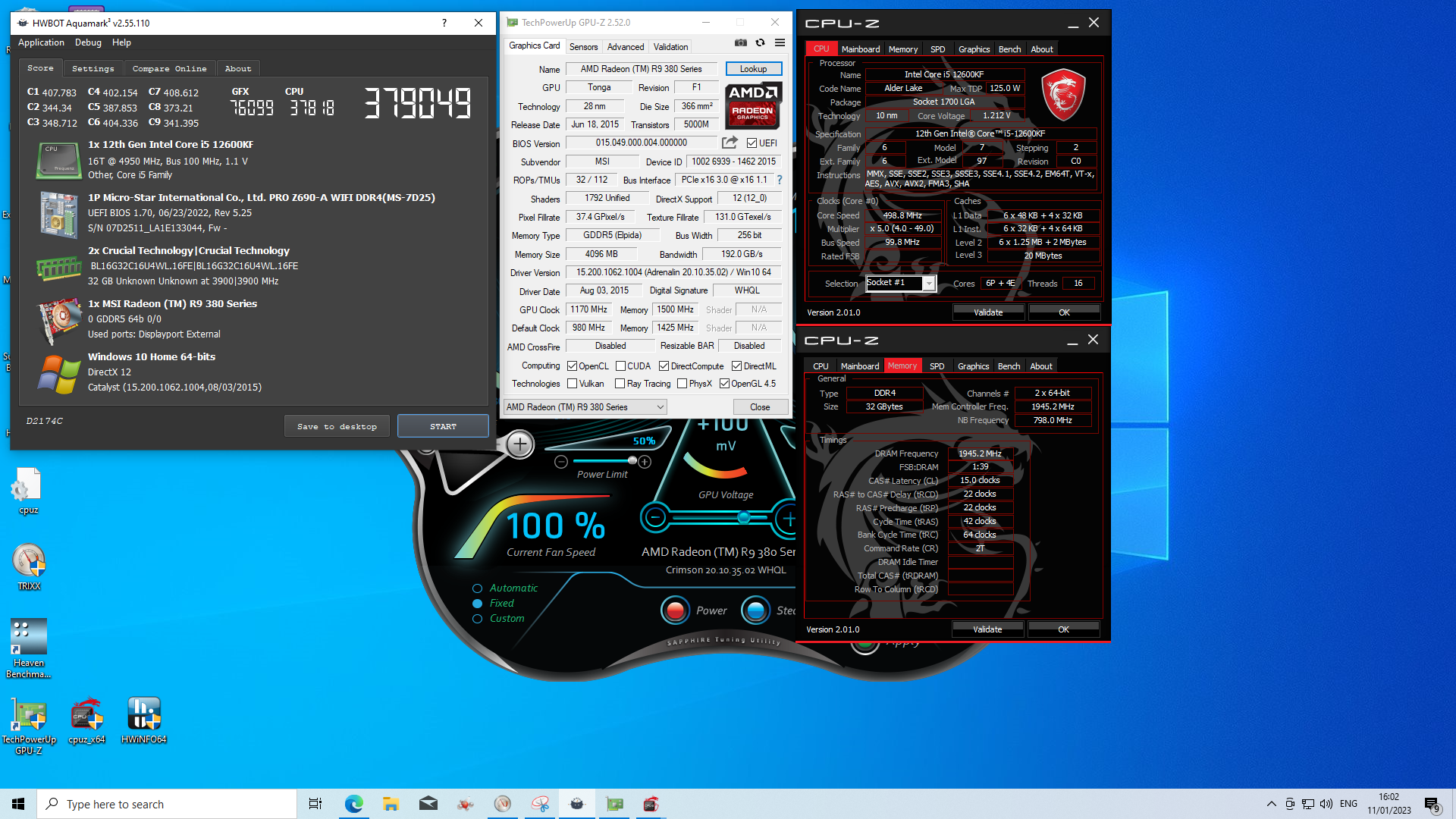Open the notification center icon

tap(1432, 804)
